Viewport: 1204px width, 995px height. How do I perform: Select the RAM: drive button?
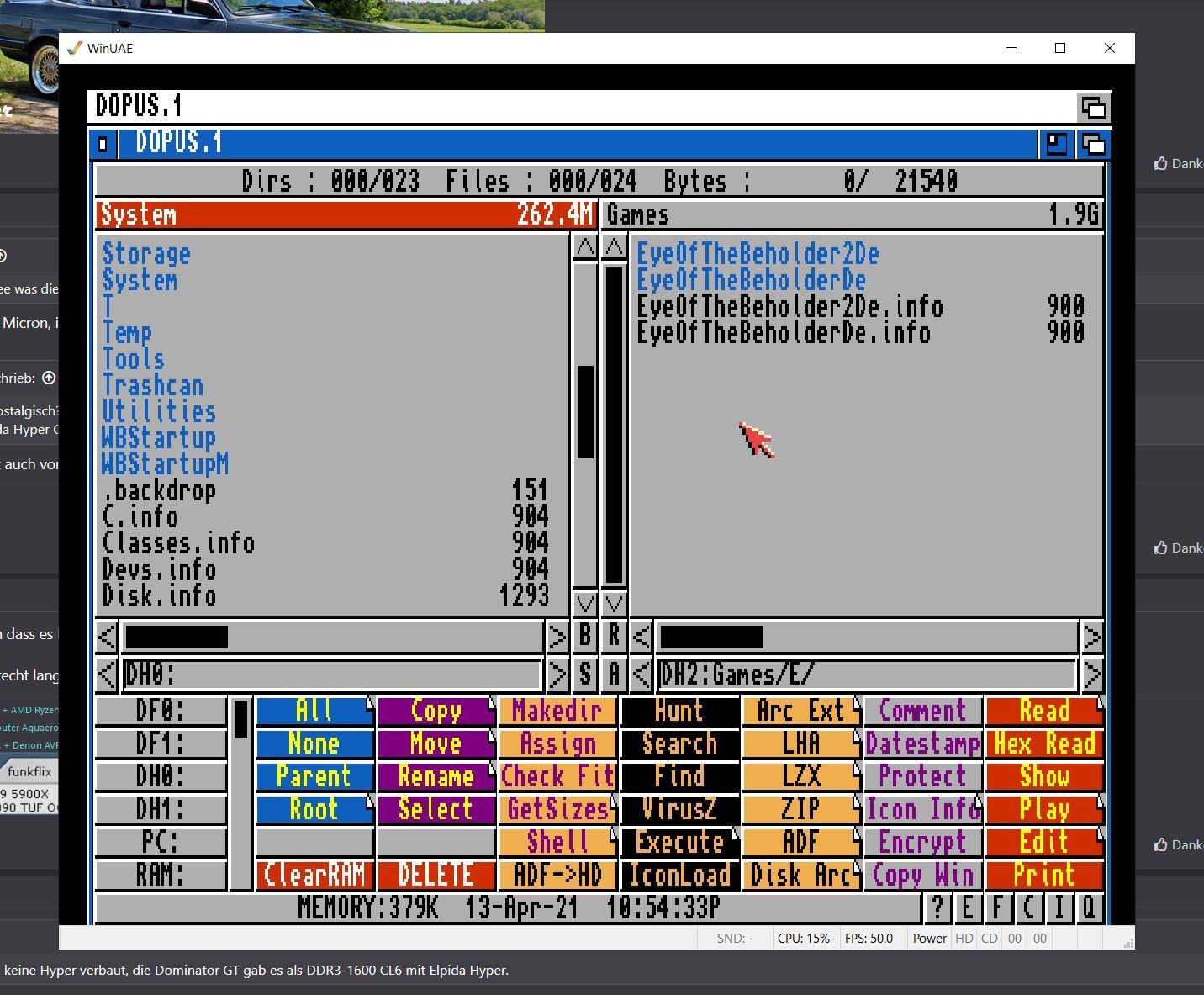point(161,875)
